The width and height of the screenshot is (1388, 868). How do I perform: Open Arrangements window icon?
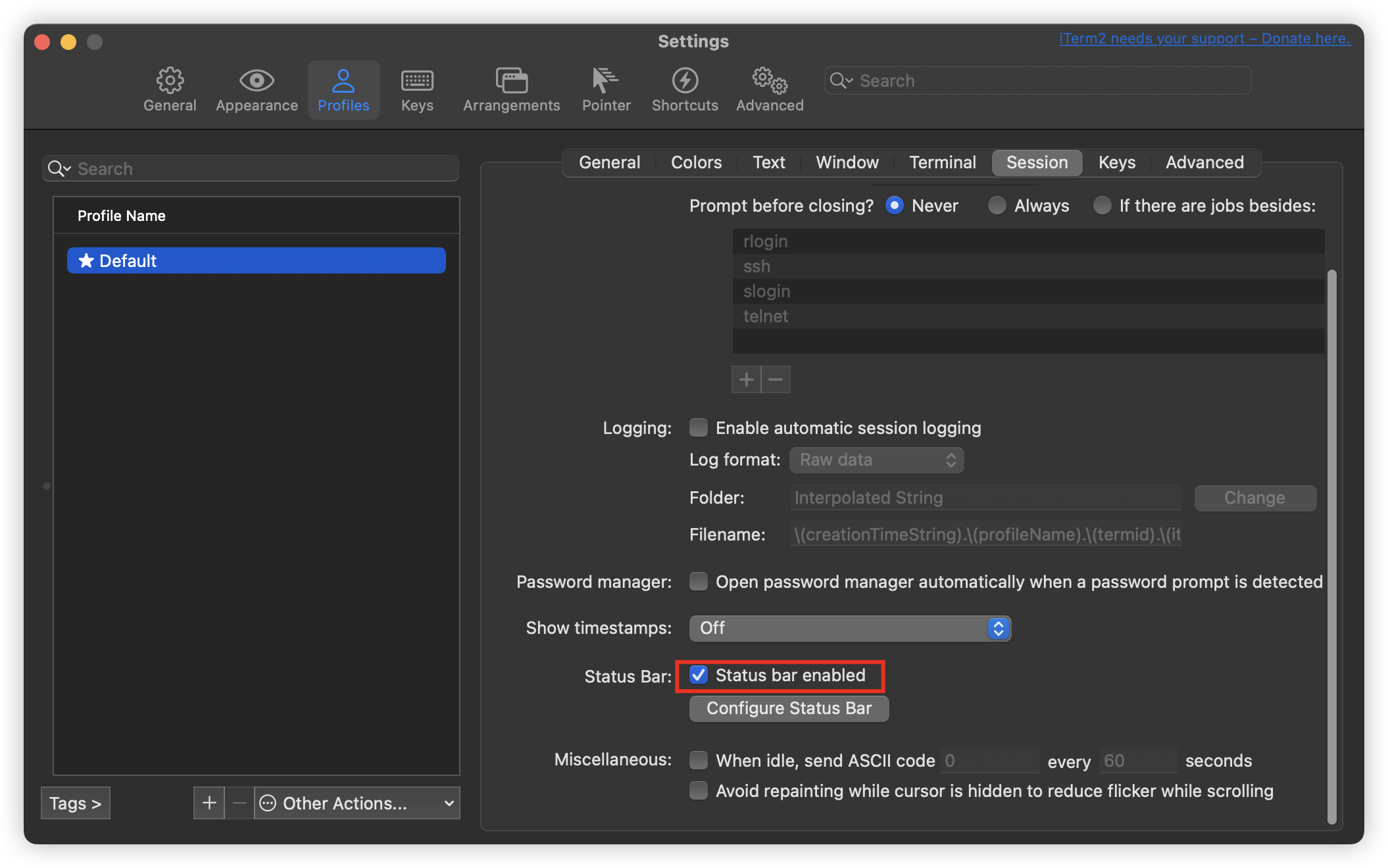(511, 81)
